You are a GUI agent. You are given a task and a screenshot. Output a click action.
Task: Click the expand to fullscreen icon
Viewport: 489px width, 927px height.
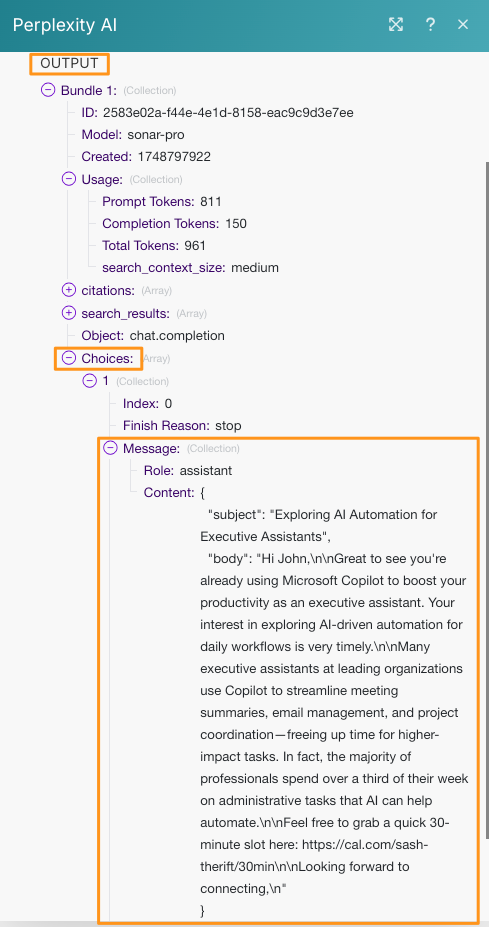coord(396,24)
